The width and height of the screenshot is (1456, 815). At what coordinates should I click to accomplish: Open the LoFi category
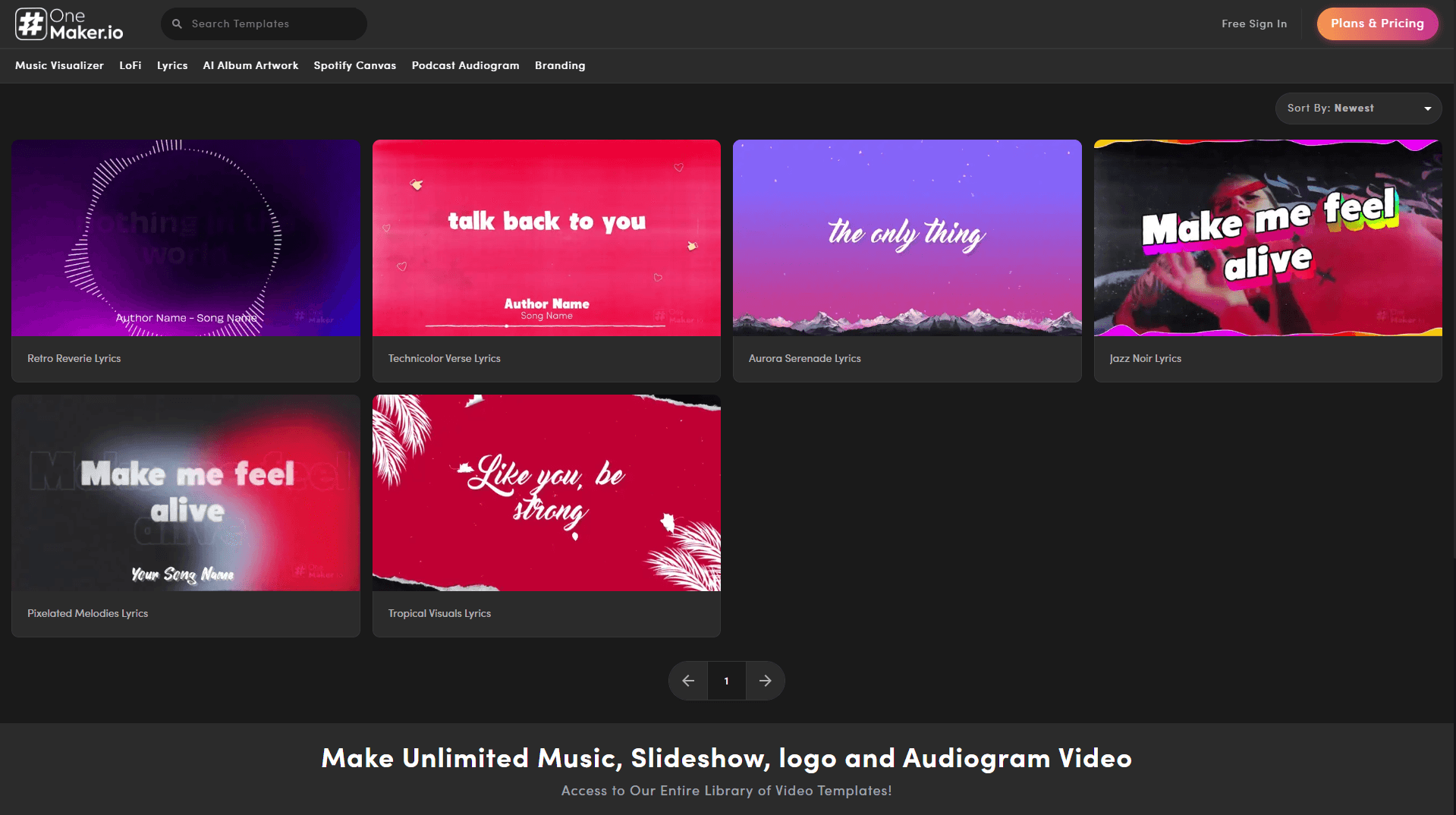point(131,65)
